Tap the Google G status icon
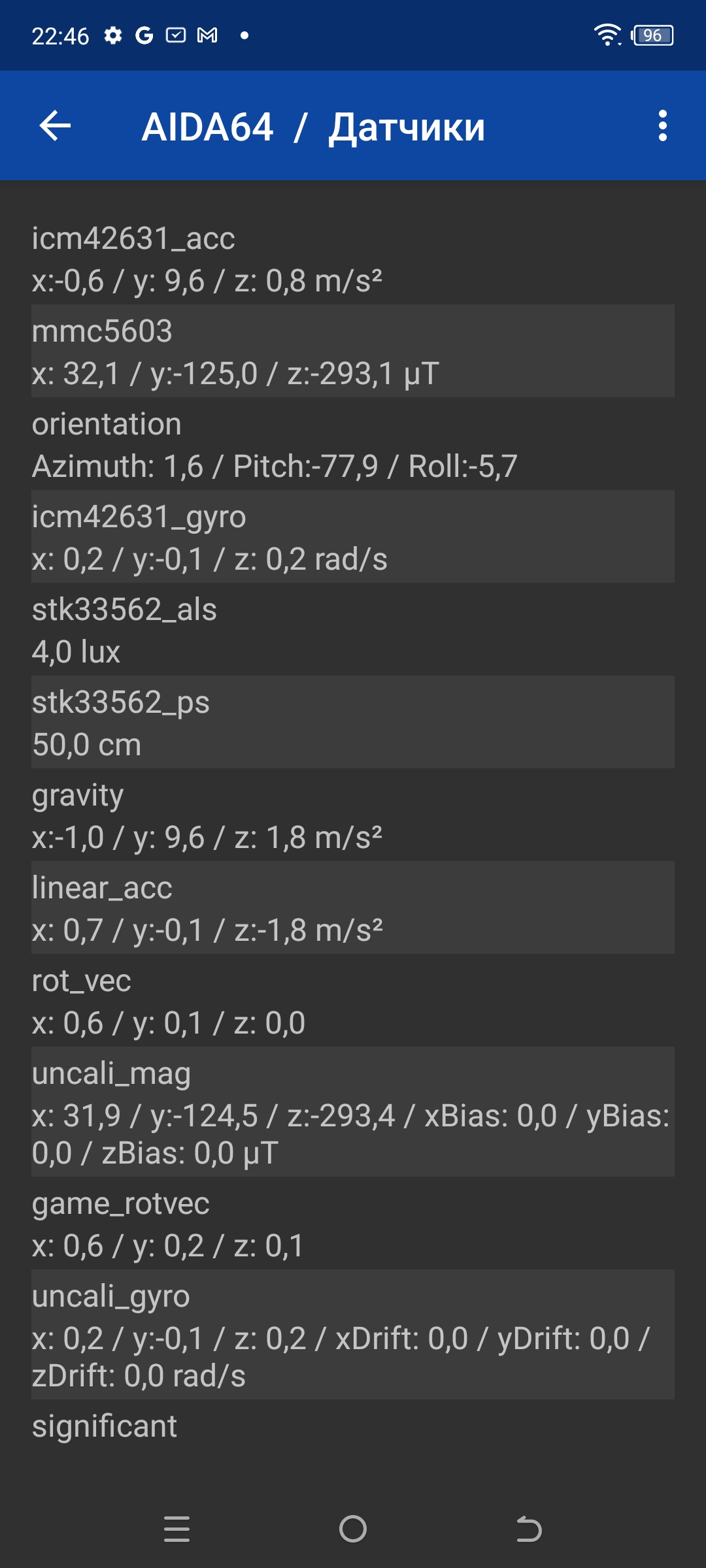706x1568 pixels. tap(144, 35)
